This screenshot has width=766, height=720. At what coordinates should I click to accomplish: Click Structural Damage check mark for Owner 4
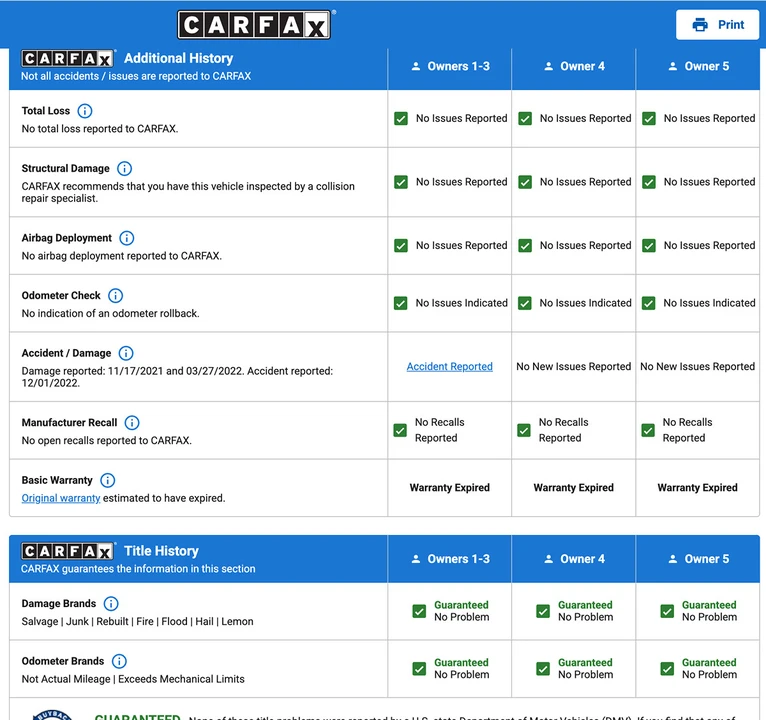(525, 182)
